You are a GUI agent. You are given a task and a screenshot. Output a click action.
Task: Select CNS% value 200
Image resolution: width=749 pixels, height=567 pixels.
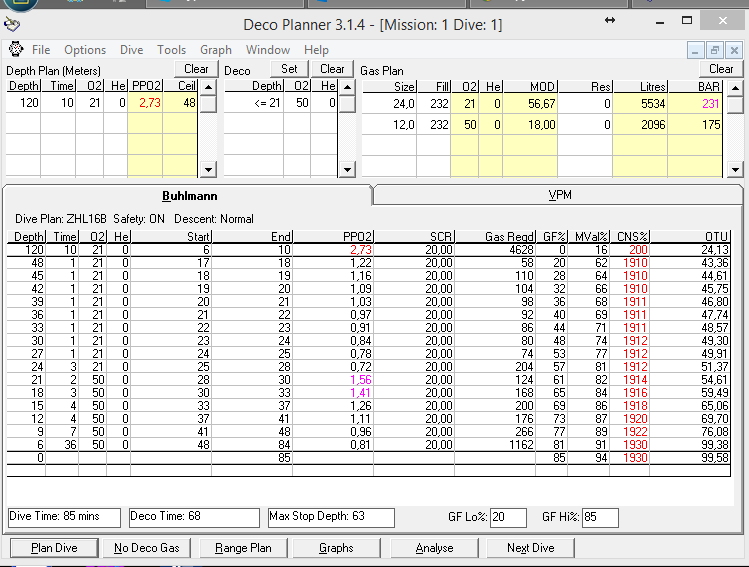pyautogui.click(x=630, y=250)
